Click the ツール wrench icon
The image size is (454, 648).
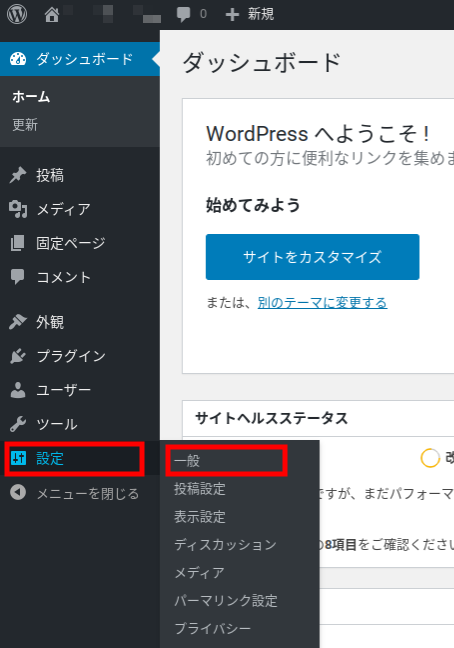[x=18, y=424]
